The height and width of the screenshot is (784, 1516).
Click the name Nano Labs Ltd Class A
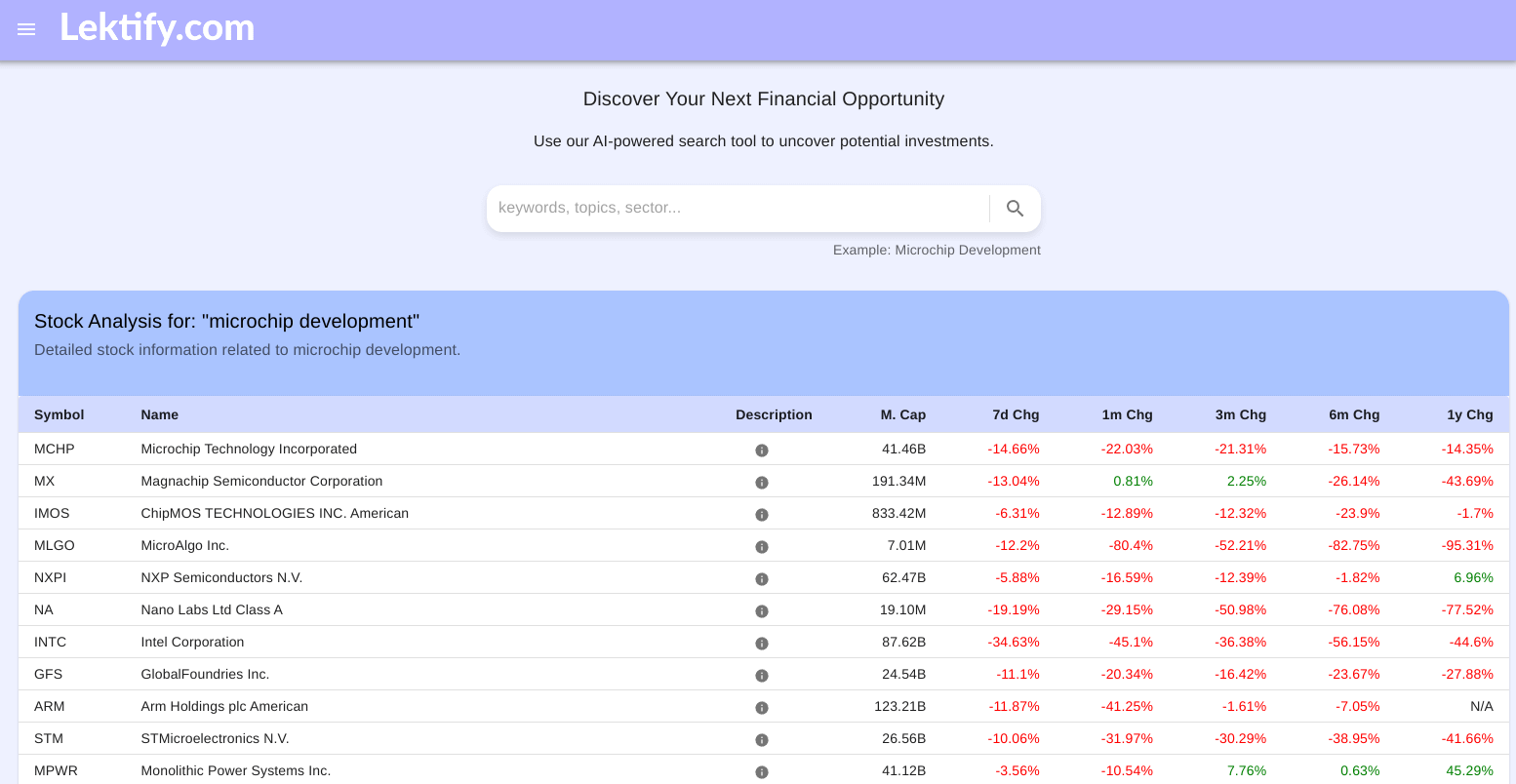pos(212,609)
